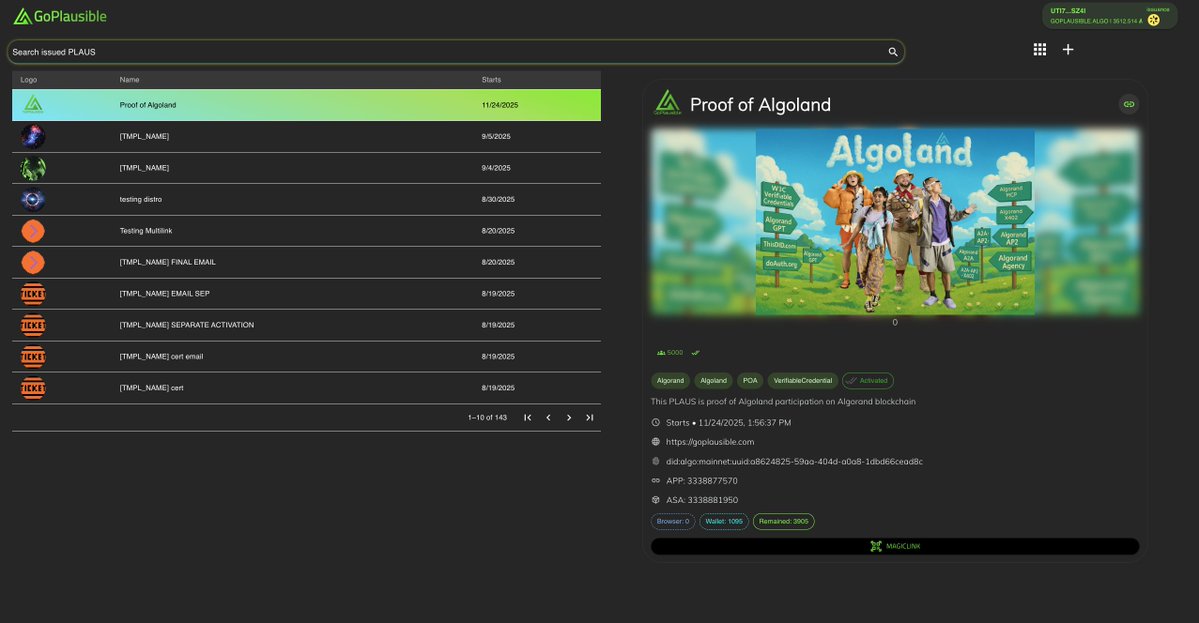
Task: Click the globe icon beside the website URL
Action: click(655, 442)
